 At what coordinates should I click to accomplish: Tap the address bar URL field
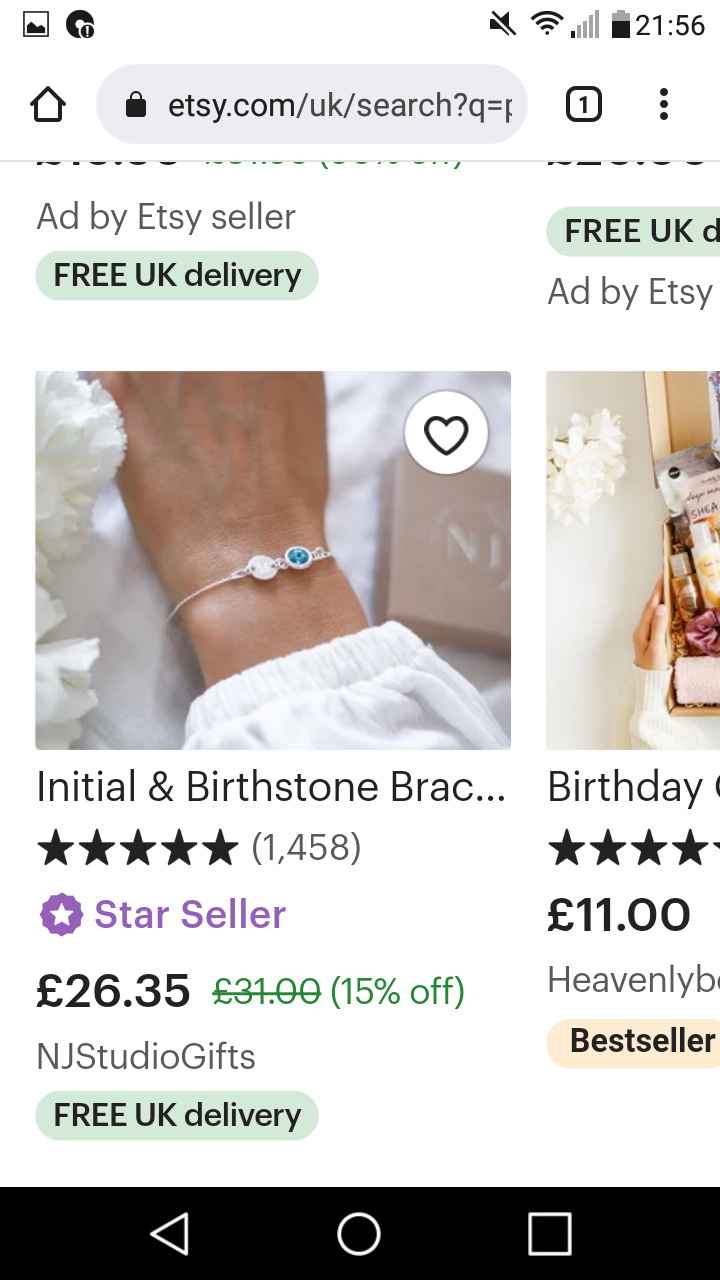coord(340,105)
